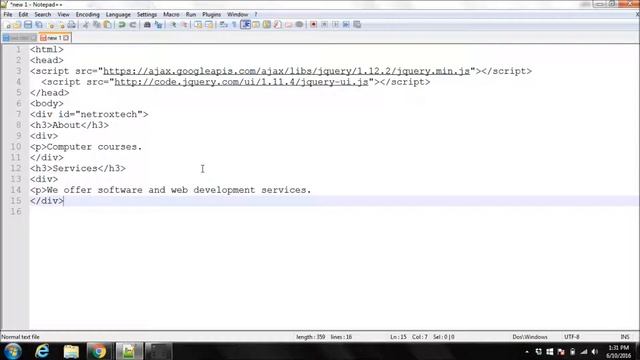Click the code.jquery.com jquery-ui.js URL
640x360 pixels.
point(241,82)
